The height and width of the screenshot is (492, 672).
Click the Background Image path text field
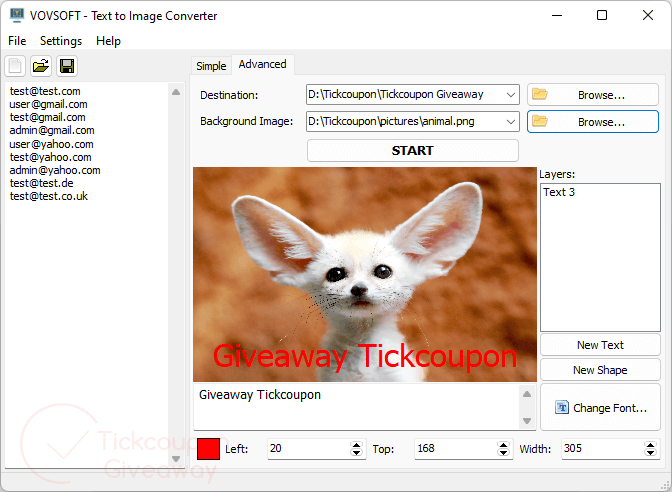405,122
